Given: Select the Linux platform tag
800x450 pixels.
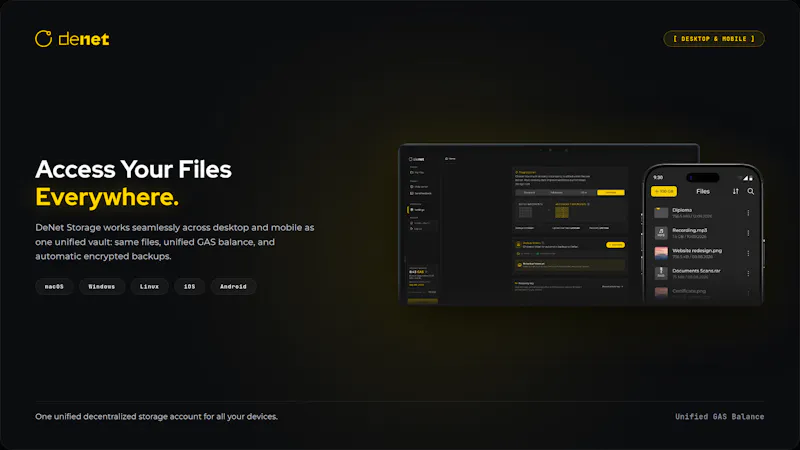Looking at the screenshot, I should [149, 287].
